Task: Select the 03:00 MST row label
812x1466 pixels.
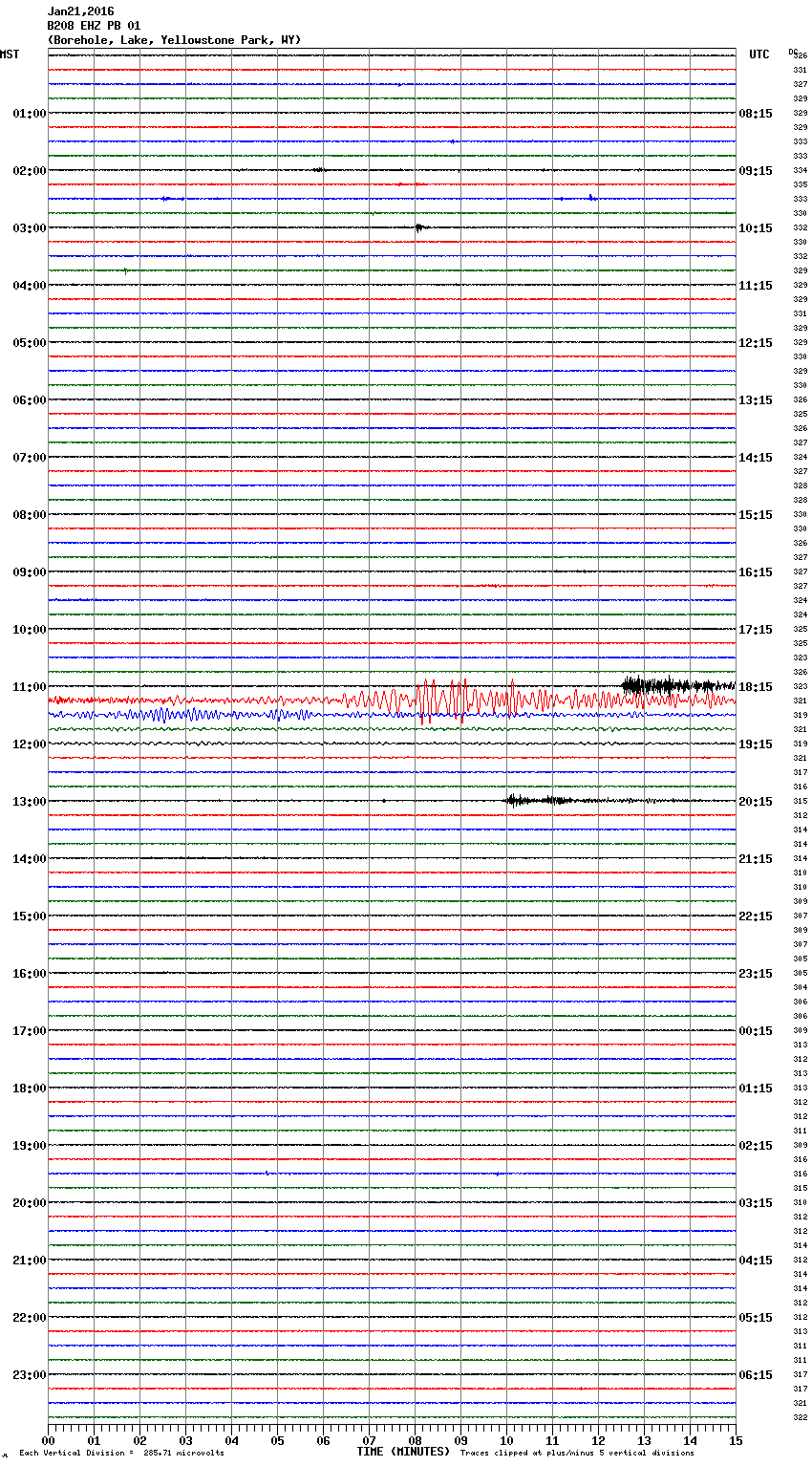Action: pos(29,228)
